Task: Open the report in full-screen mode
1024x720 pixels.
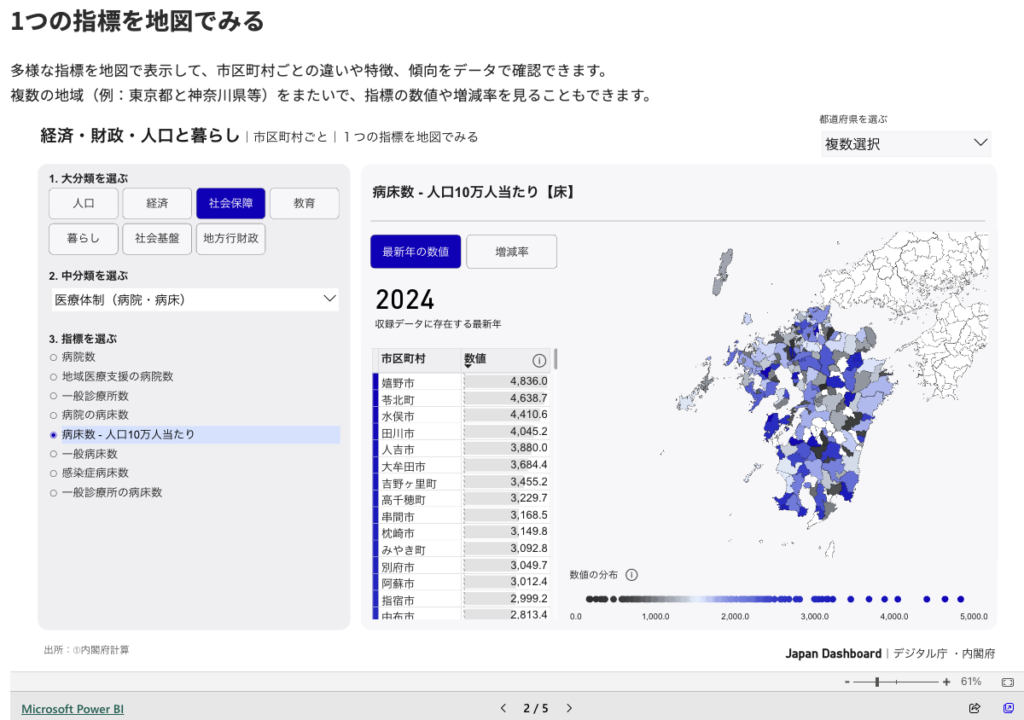Action: click(1008, 708)
